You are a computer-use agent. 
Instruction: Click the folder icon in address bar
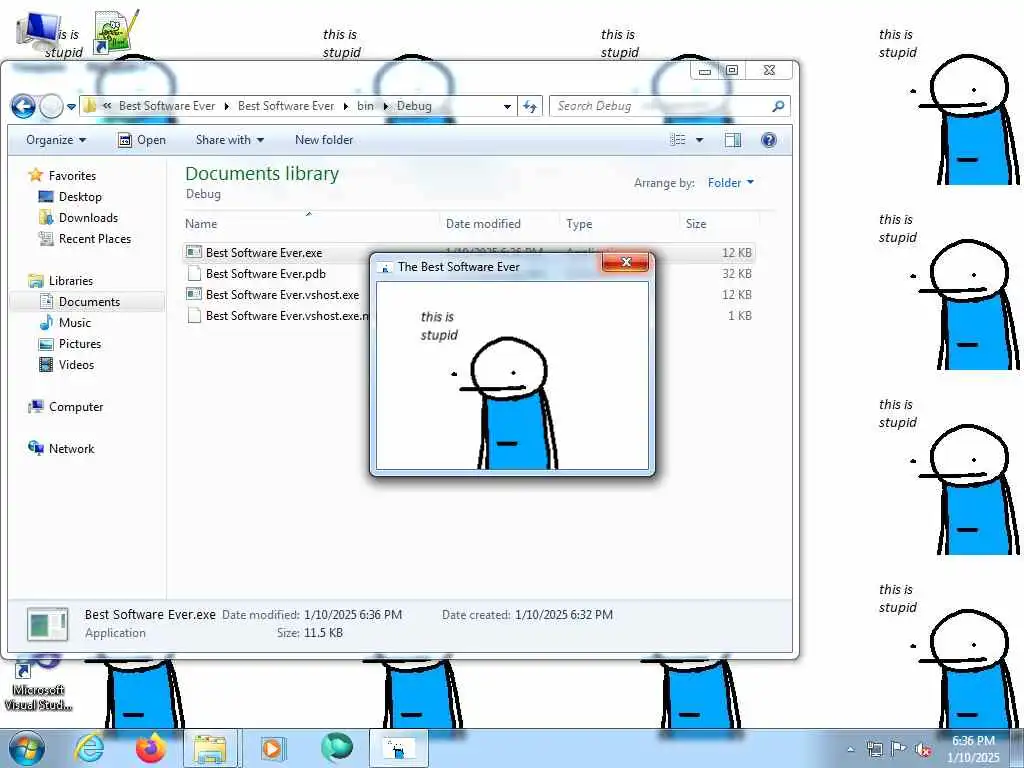90,105
